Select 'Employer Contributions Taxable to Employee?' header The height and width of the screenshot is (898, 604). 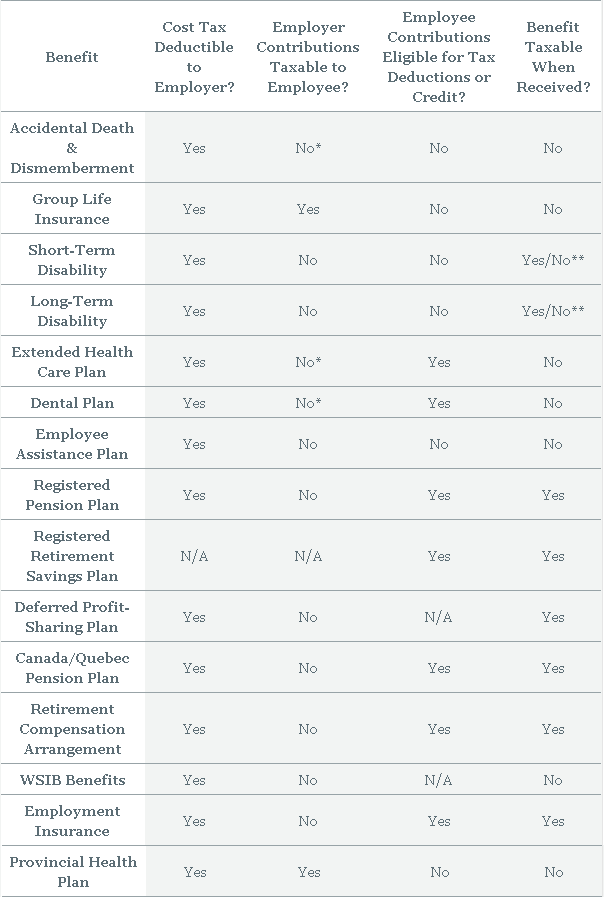[308, 57]
